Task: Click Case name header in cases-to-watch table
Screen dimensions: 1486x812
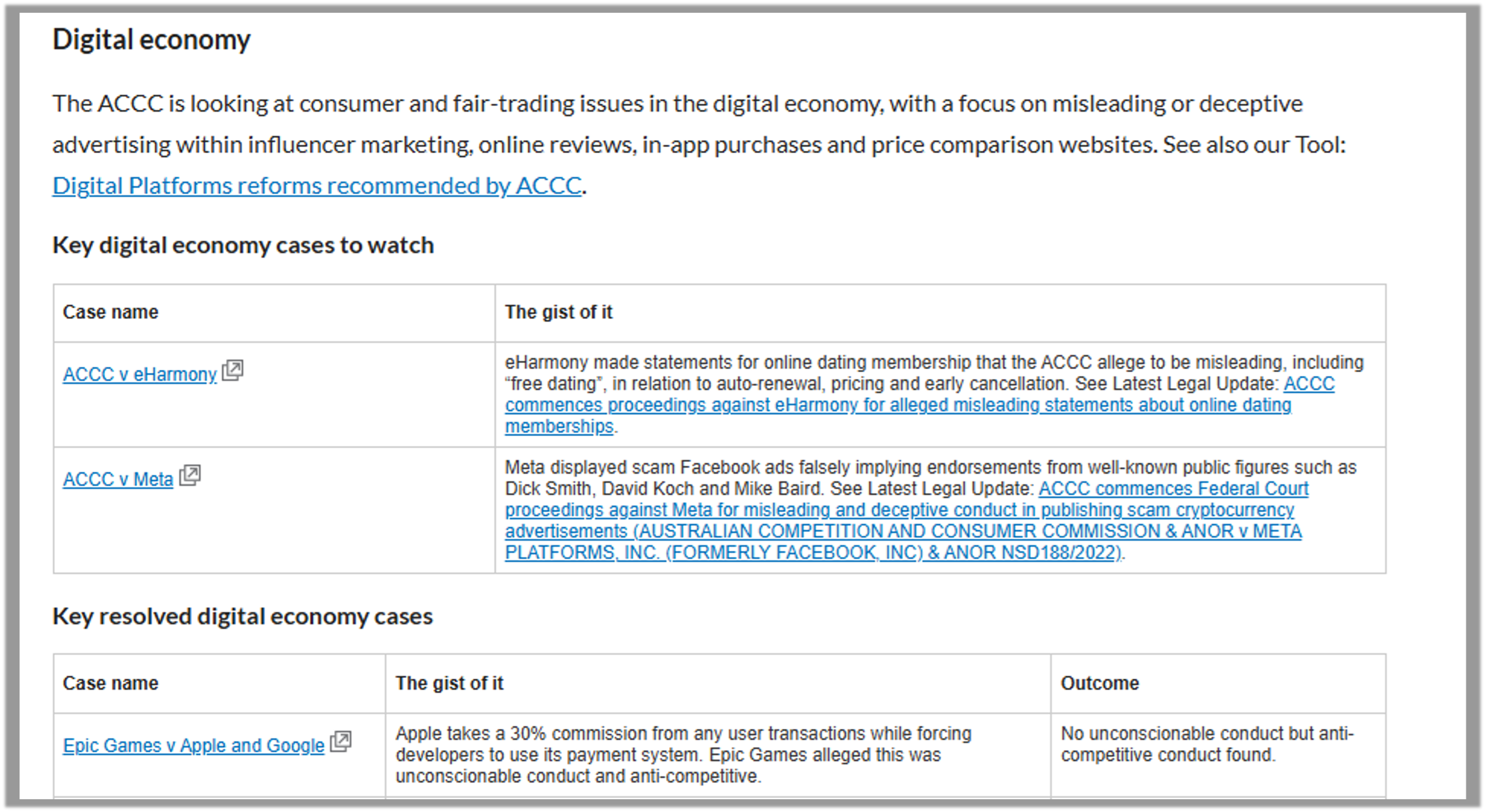Action: (110, 312)
